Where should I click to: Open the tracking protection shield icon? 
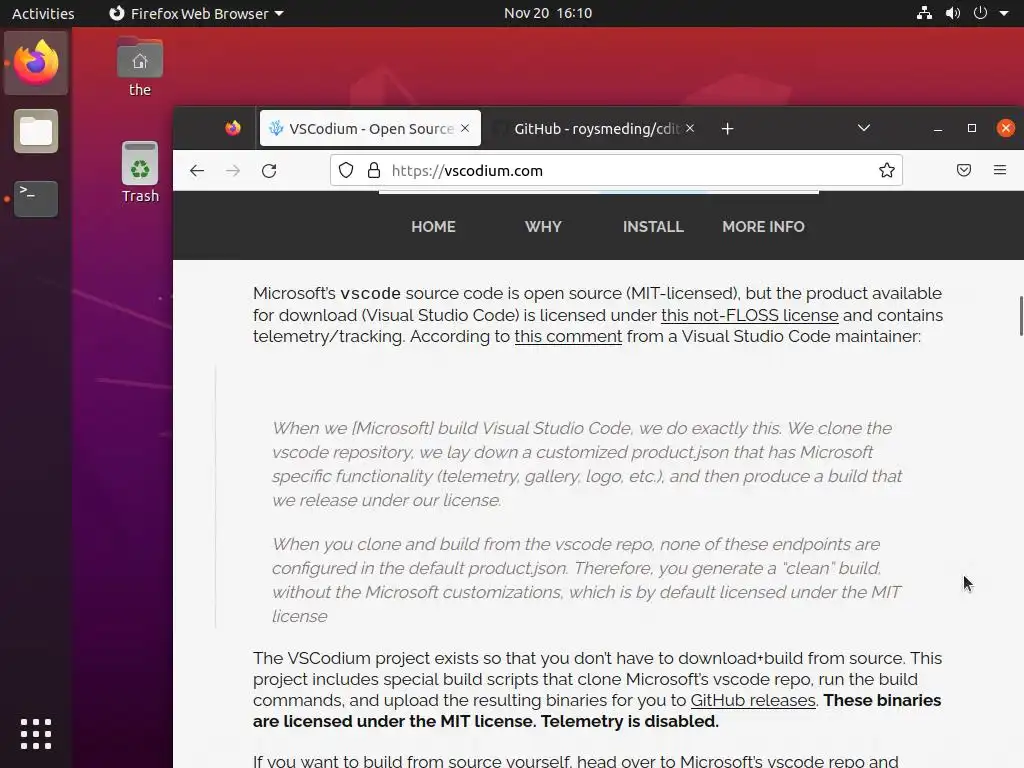tap(346, 170)
